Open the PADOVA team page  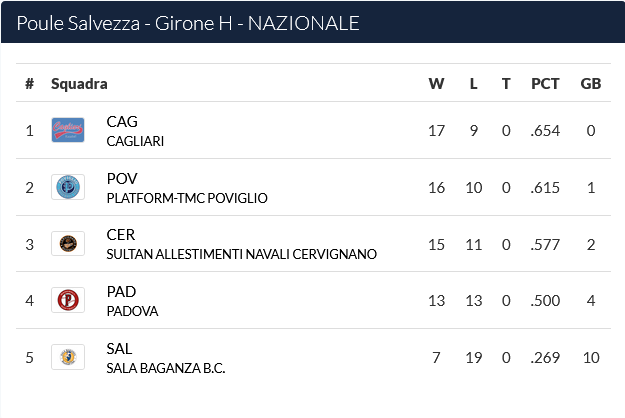[x=132, y=311]
